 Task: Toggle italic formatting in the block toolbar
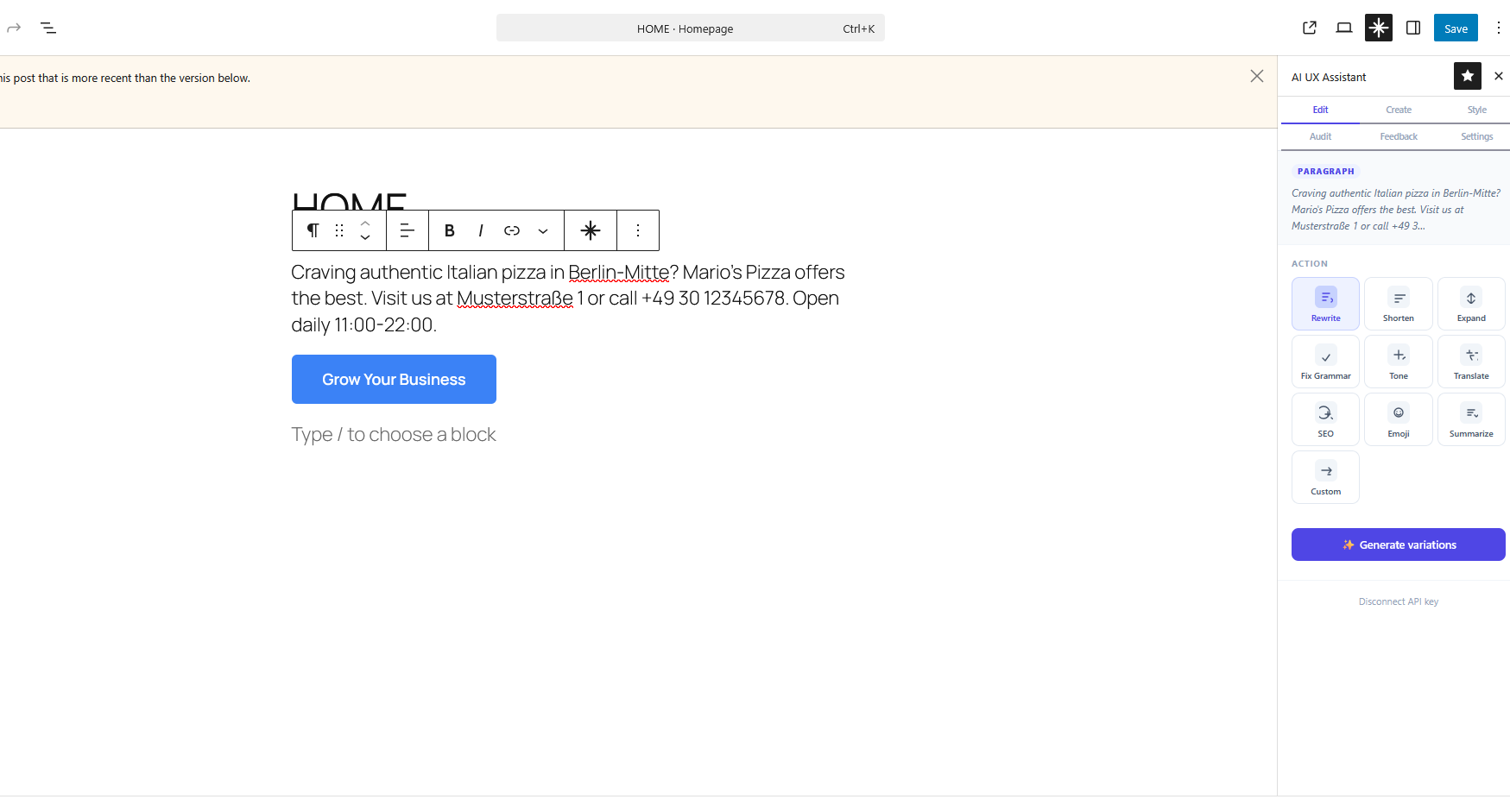(480, 230)
